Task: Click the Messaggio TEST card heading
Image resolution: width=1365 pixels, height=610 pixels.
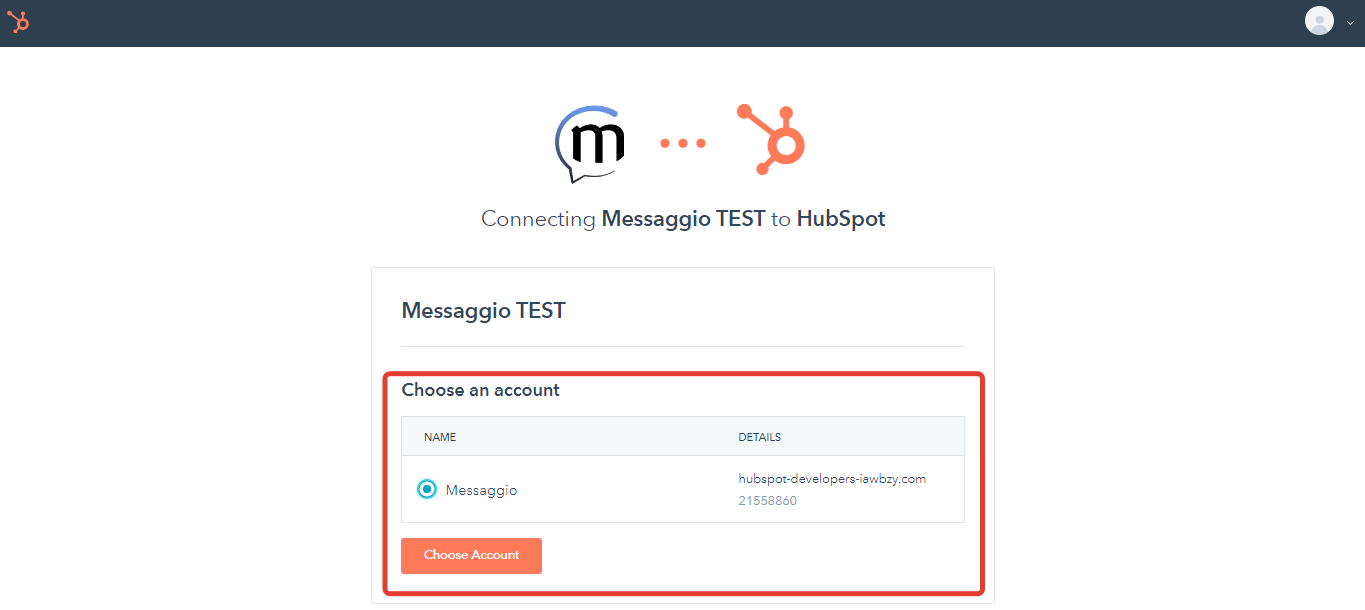Action: [x=483, y=311]
